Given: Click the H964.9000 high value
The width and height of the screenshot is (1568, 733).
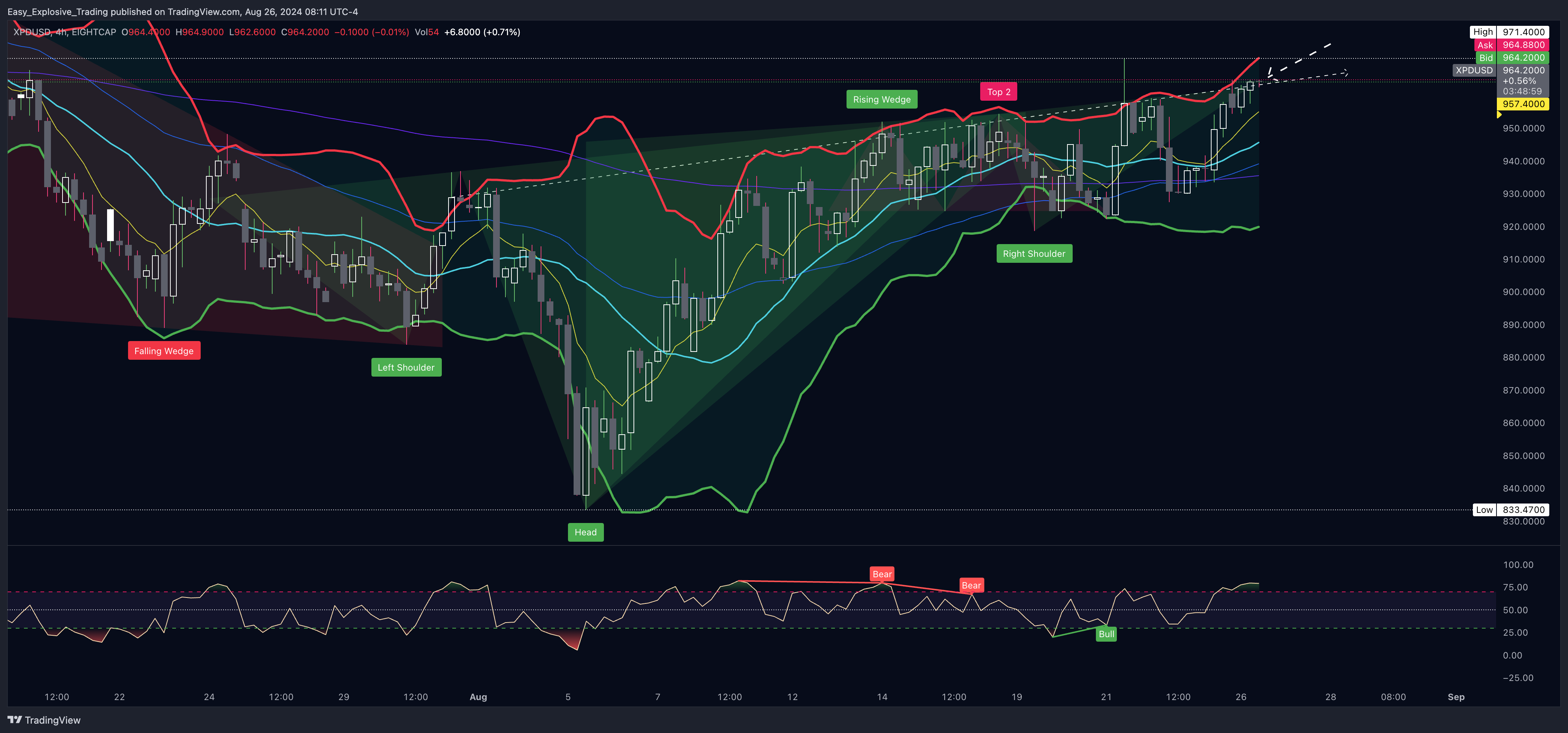Looking at the screenshot, I should (x=200, y=32).
